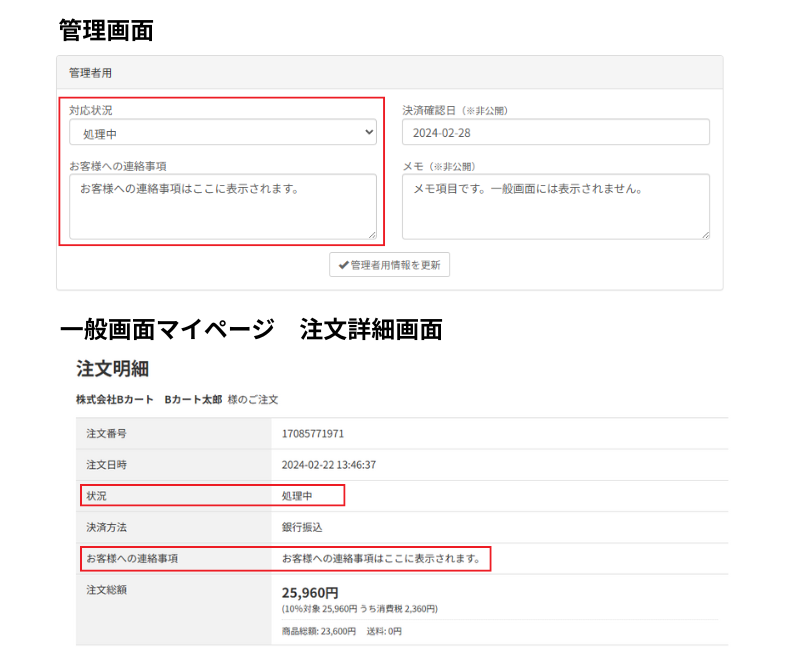Click the 決済確認日 date field
The height and width of the screenshot is (659, 800).
pyautogui.click(x=555, y=133)
